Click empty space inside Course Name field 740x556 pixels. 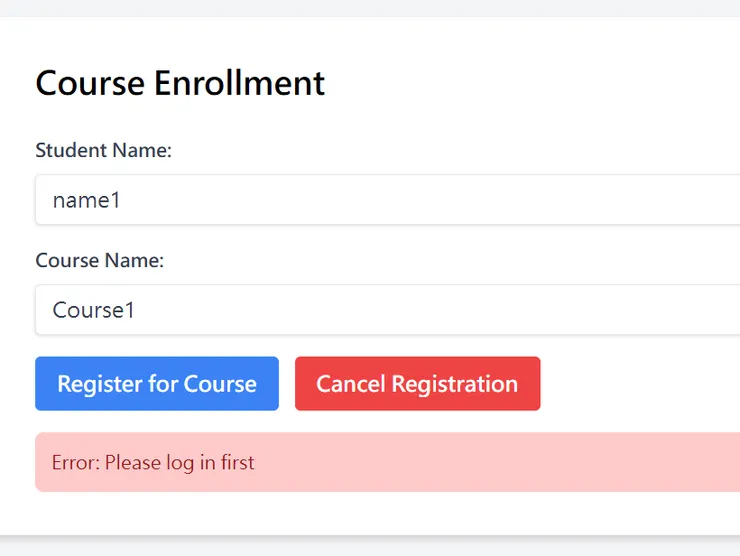pyautogui.click(x=450, y=310)
